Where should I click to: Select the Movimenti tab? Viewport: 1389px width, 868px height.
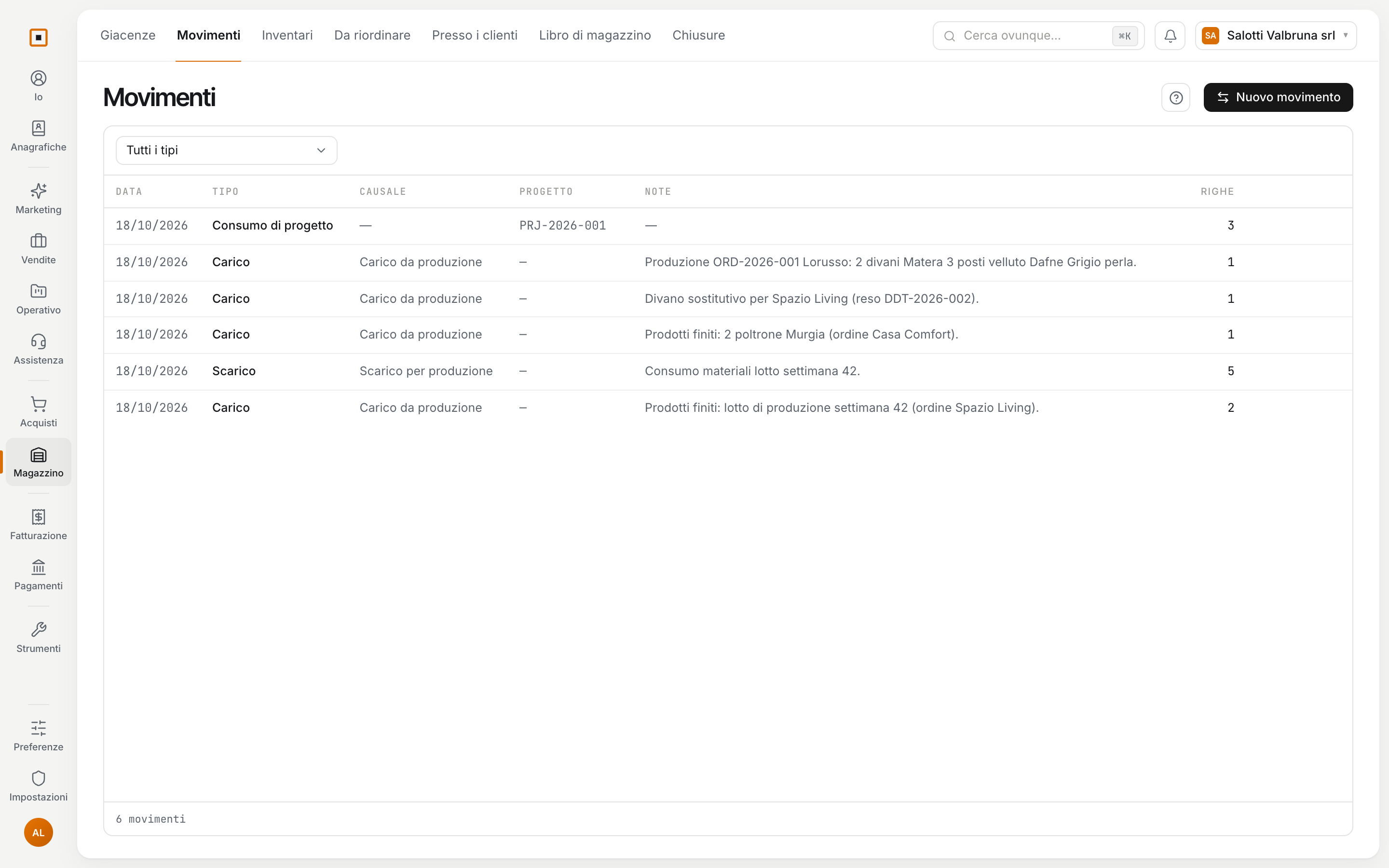(x=208, y=35)
